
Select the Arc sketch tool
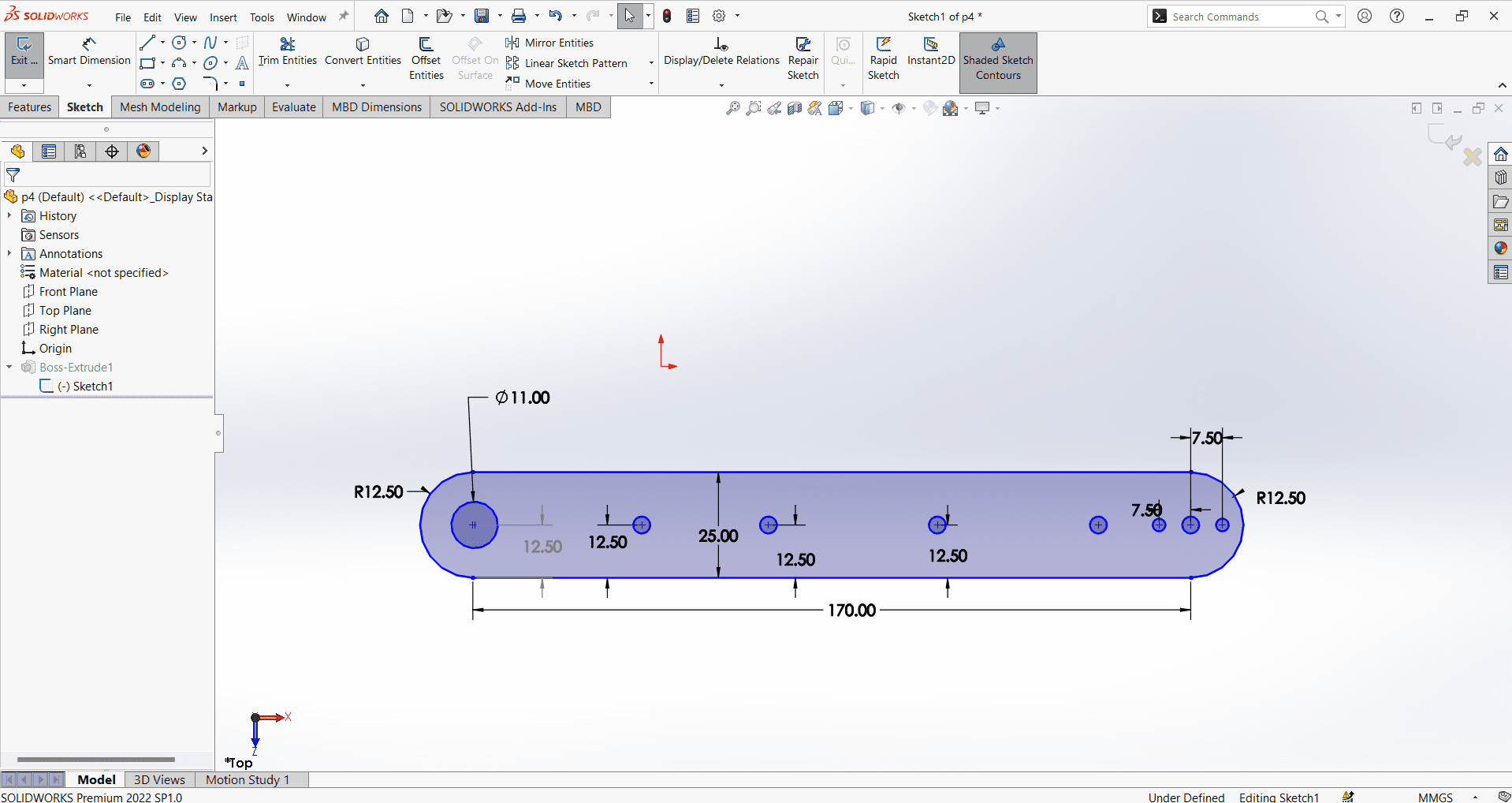(180, 63)
